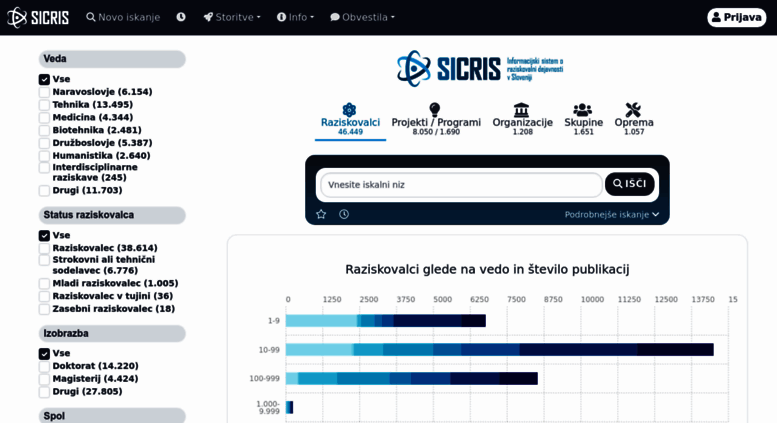Check Doktorat (14.220) filter
This screenshot has height=423, width=777.
click(x=44, y=367)
